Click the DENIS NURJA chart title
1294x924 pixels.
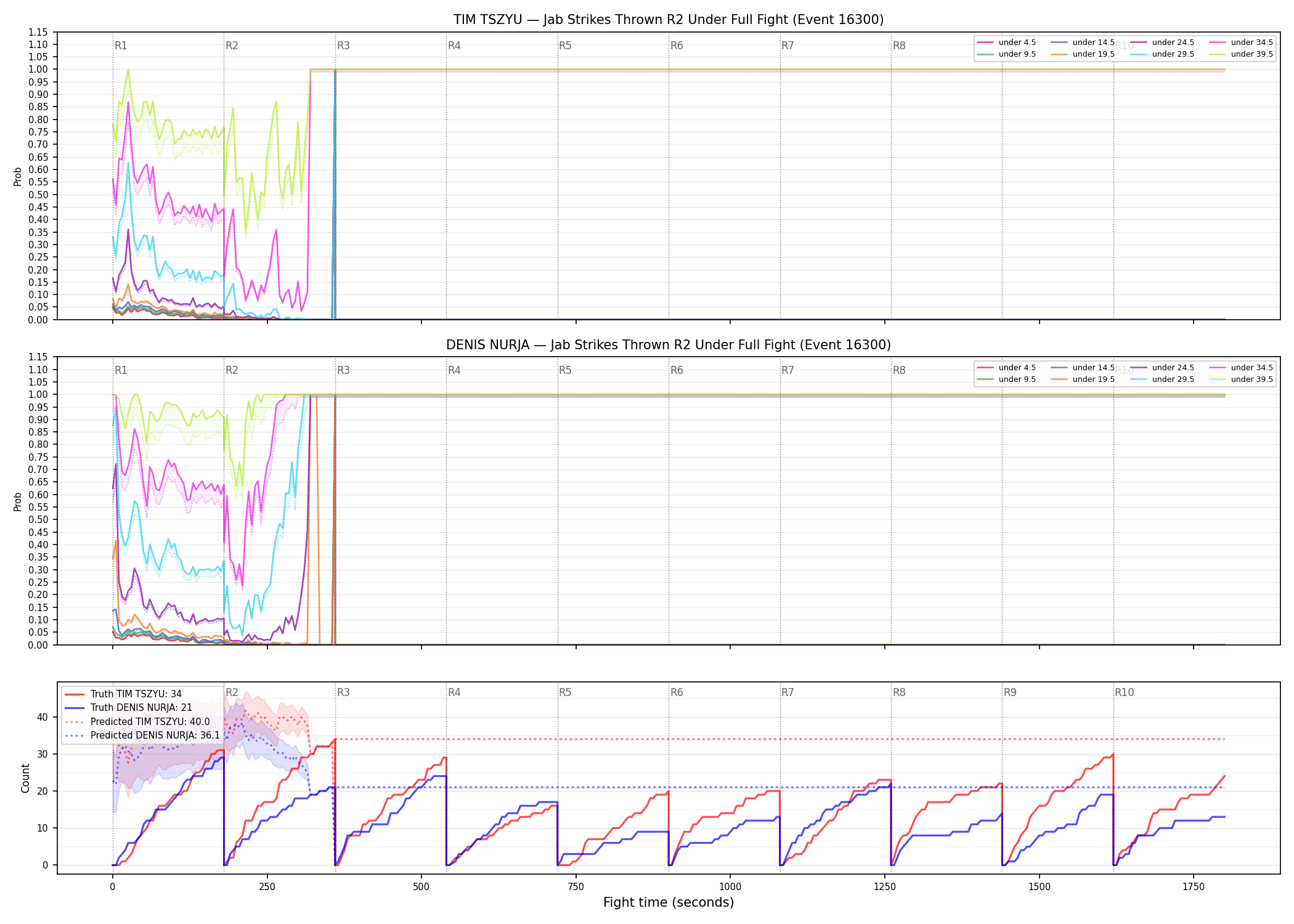click(x=669, y=345)
